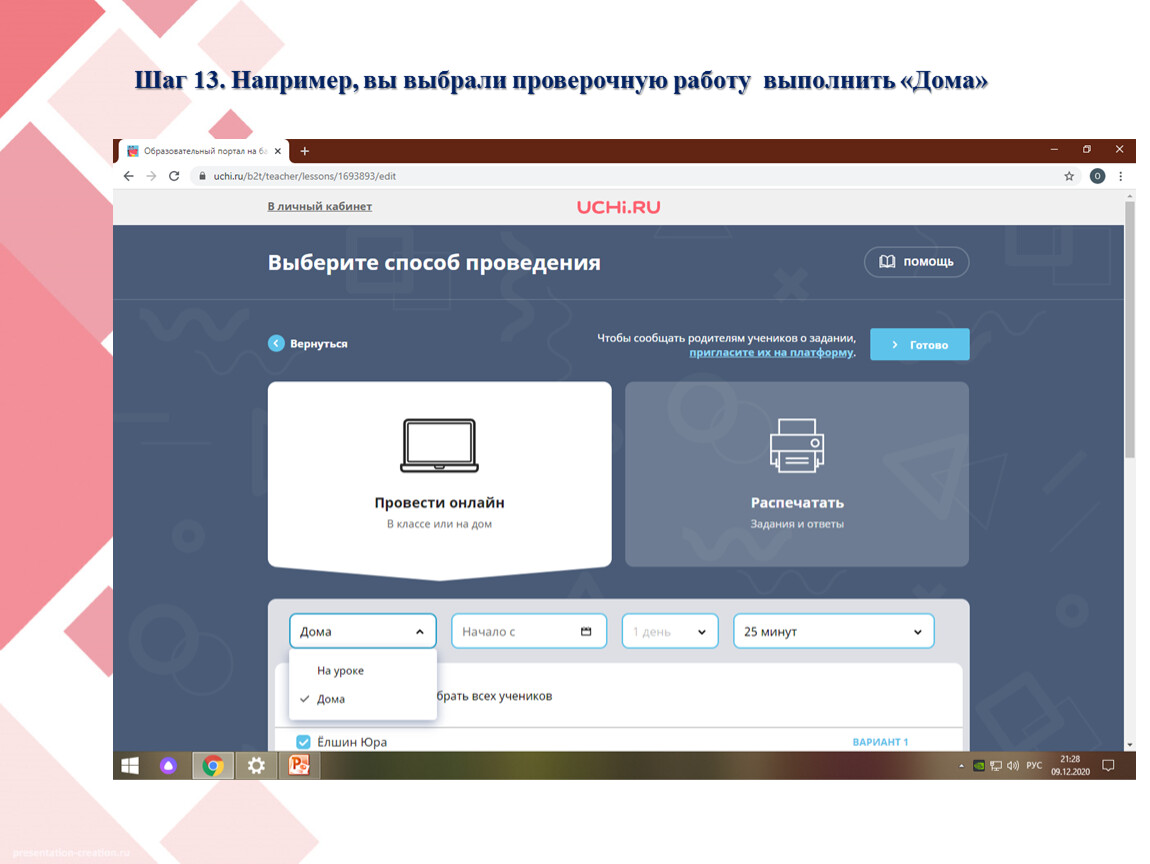This screenshot has height=864, width=1150.
Task: Click the laptop icon for online mode
Action: pos(439,445)
